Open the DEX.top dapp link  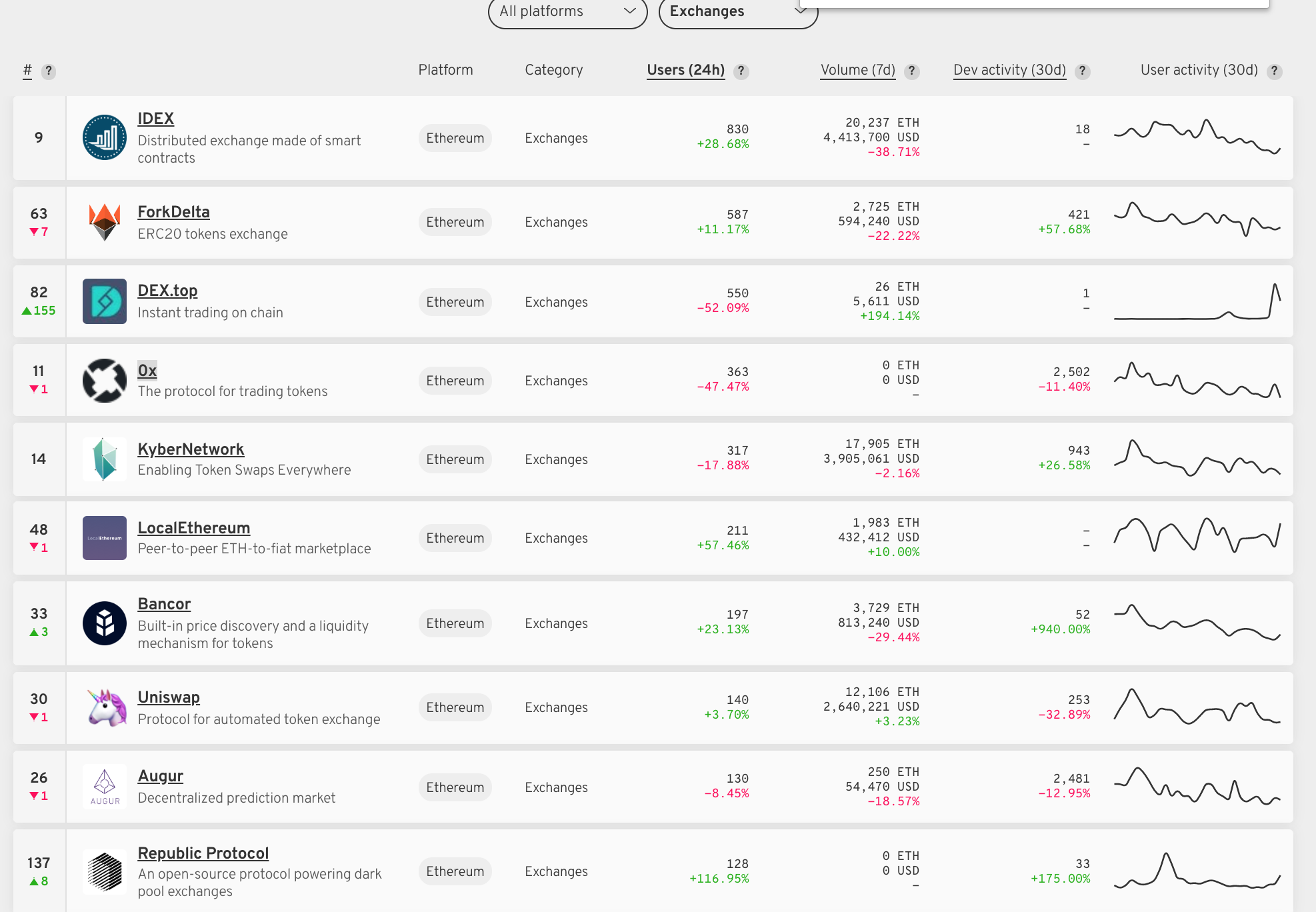coord(167,291)
